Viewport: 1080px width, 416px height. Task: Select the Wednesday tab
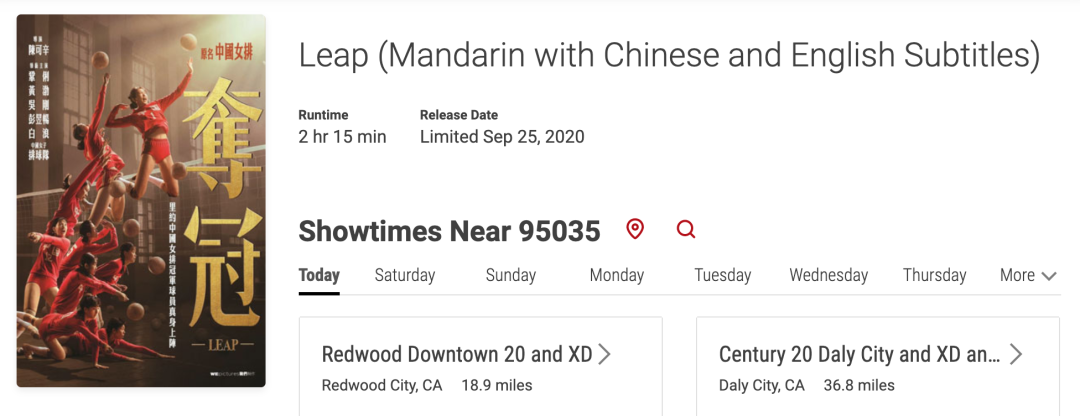pos(829,275)
